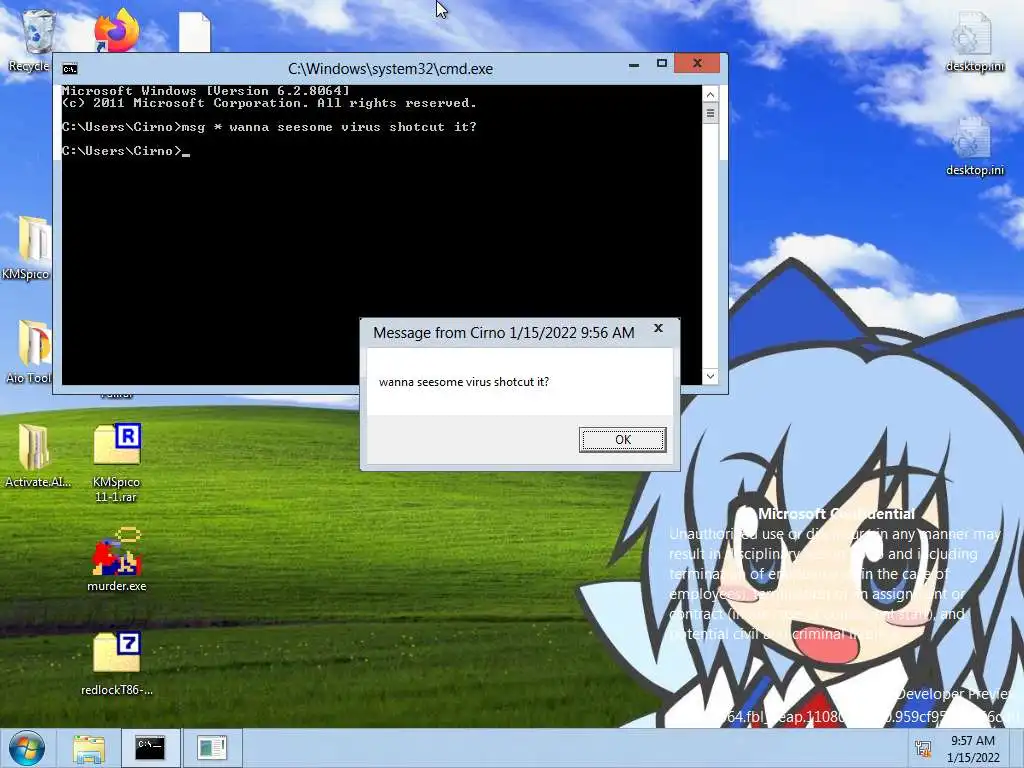Close the Message from Cirno dialog
Image resolution: width=1024 pixels, height=768 pixels.
tap(658, 328)
